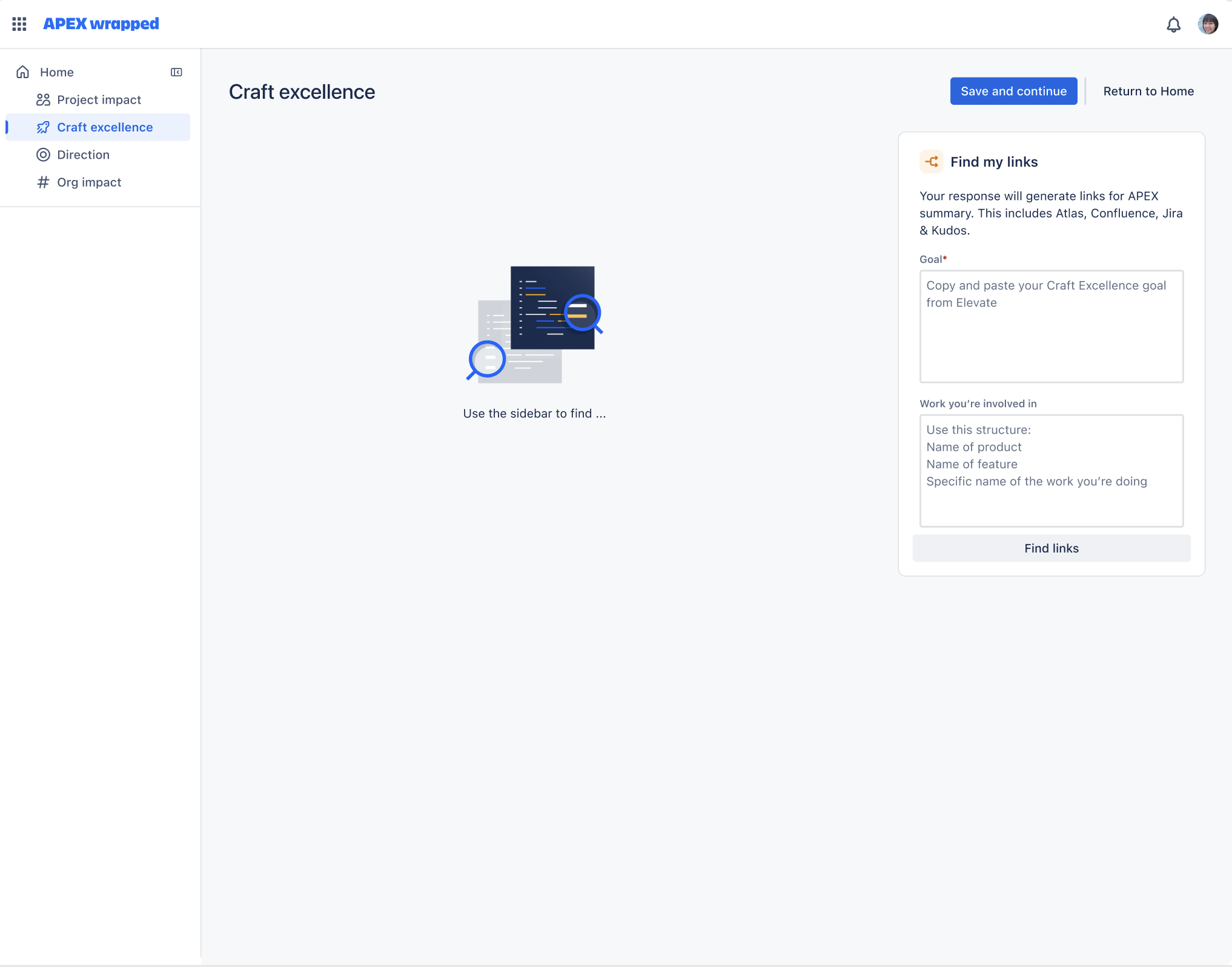This screenshot has height=967, width=1232.
Task: Click the Direction target icon
Action: pyautogui.click(x=43, y=155)
